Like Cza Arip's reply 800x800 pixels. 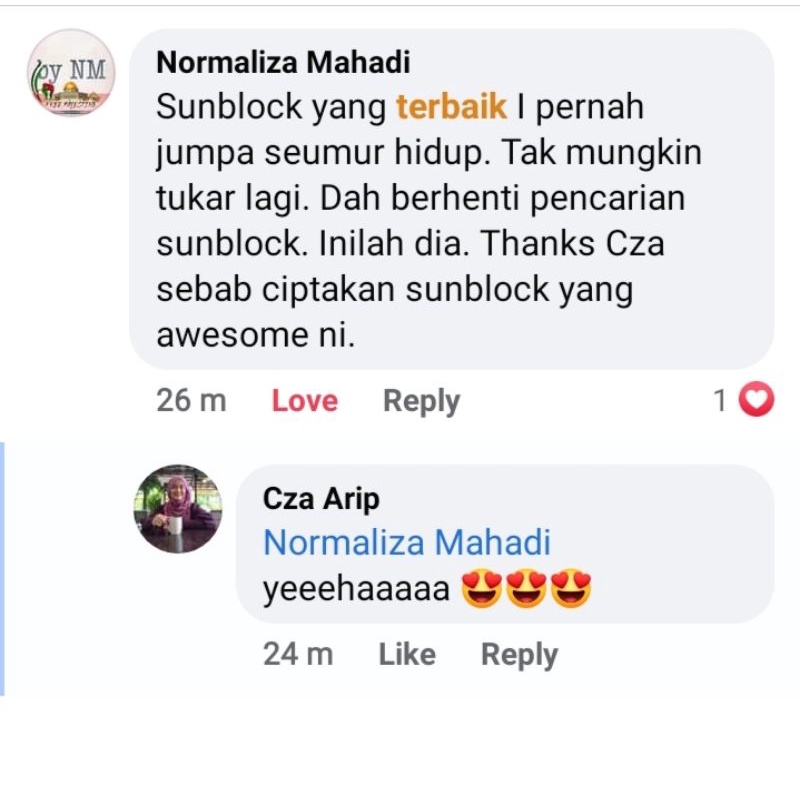coord(407,655)
